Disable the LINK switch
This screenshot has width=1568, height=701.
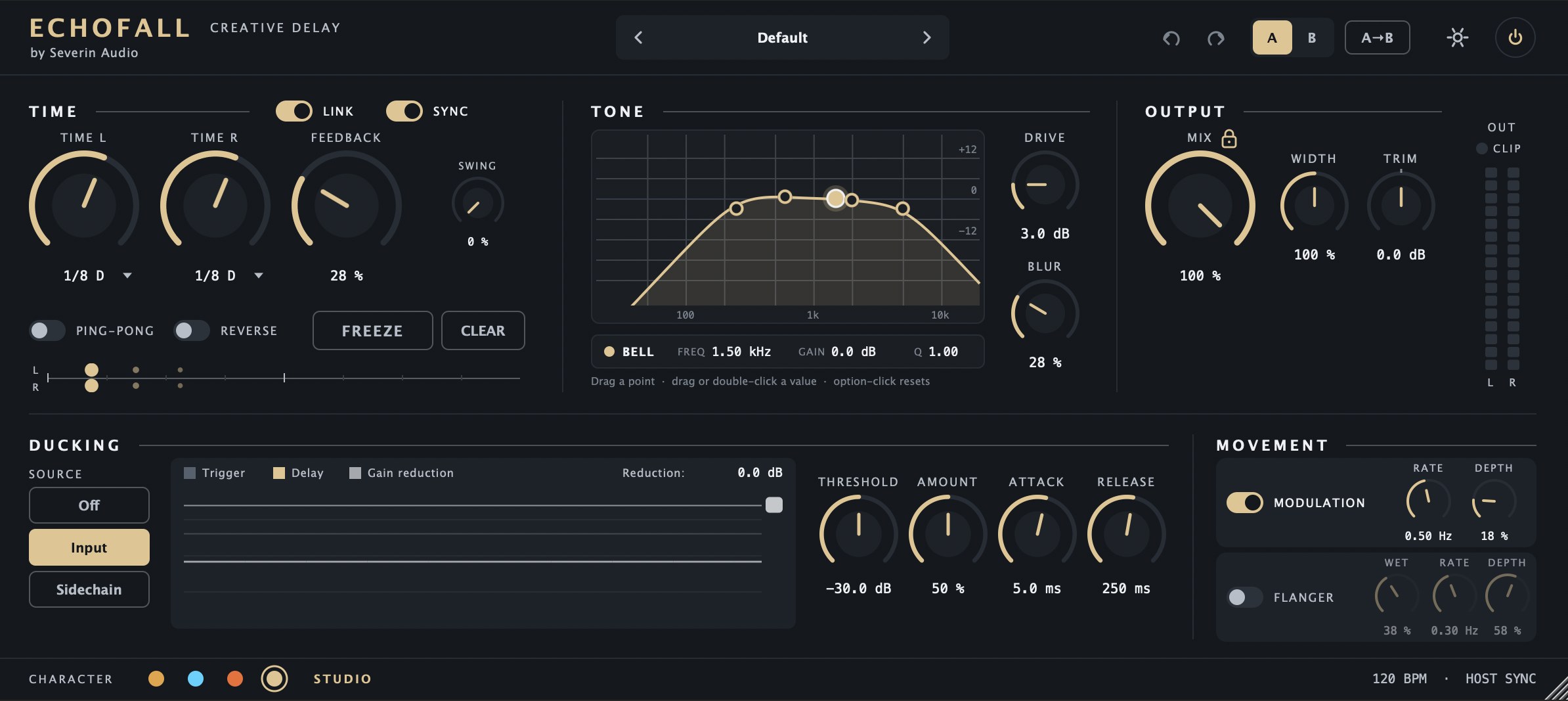click(294, 111)
